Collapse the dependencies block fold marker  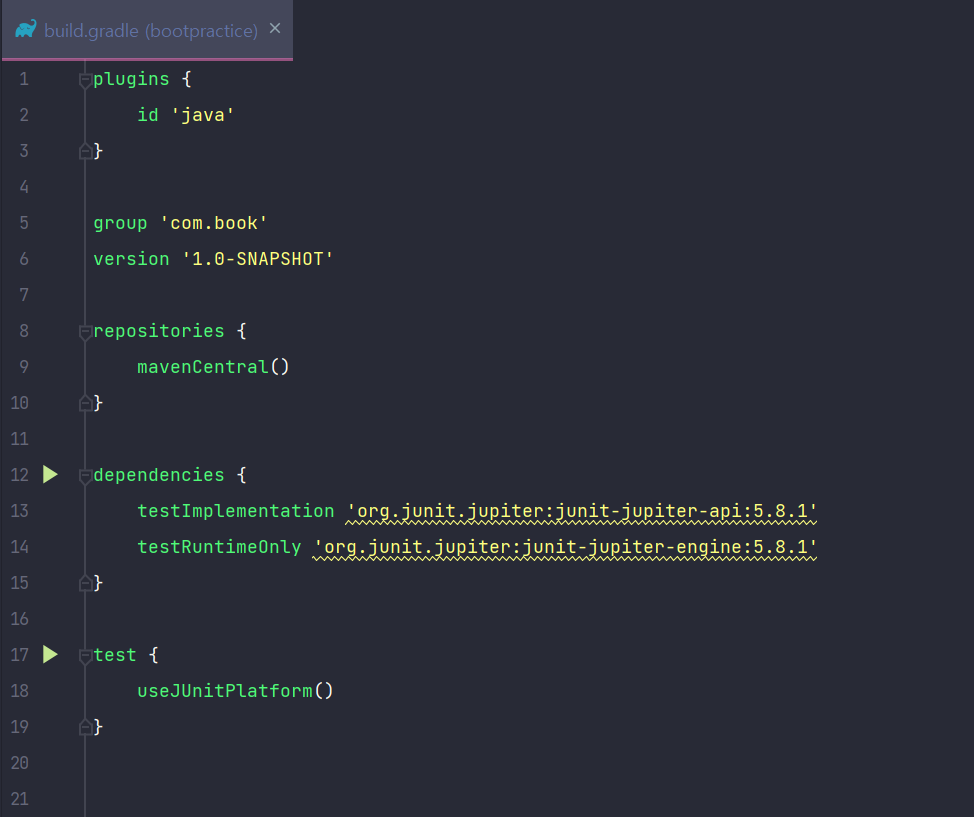coord(86,477)
